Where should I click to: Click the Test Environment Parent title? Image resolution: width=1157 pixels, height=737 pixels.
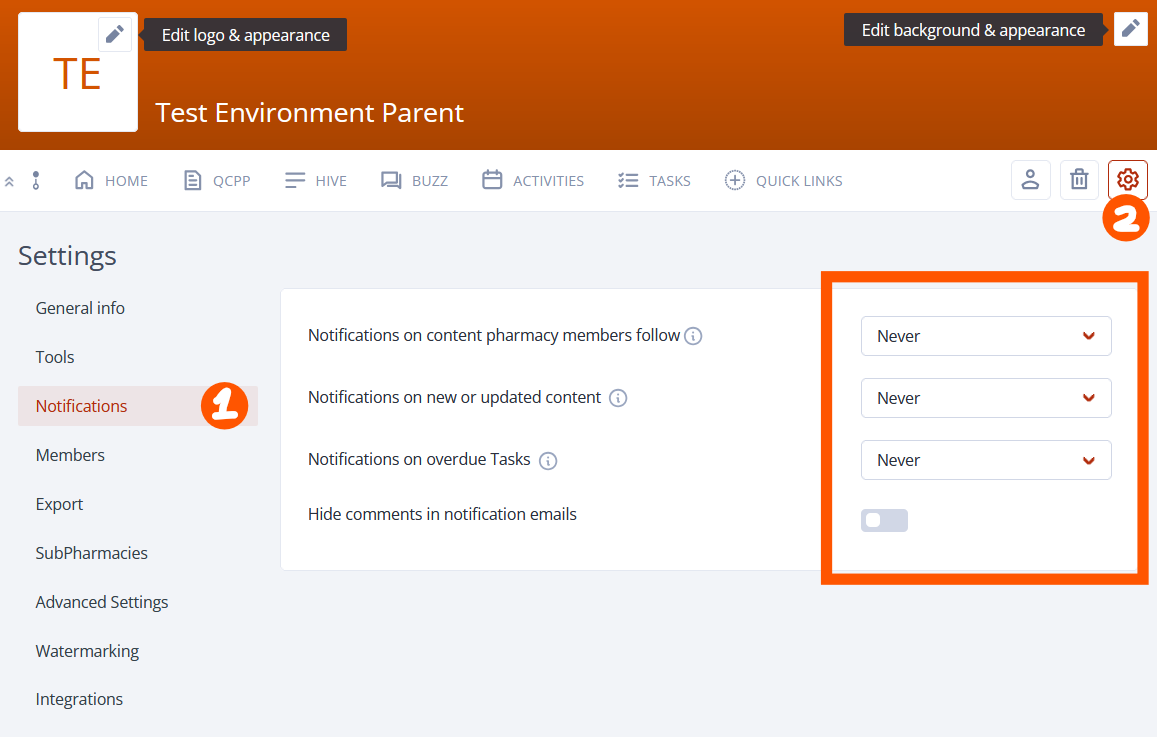(x=309, y=113)
